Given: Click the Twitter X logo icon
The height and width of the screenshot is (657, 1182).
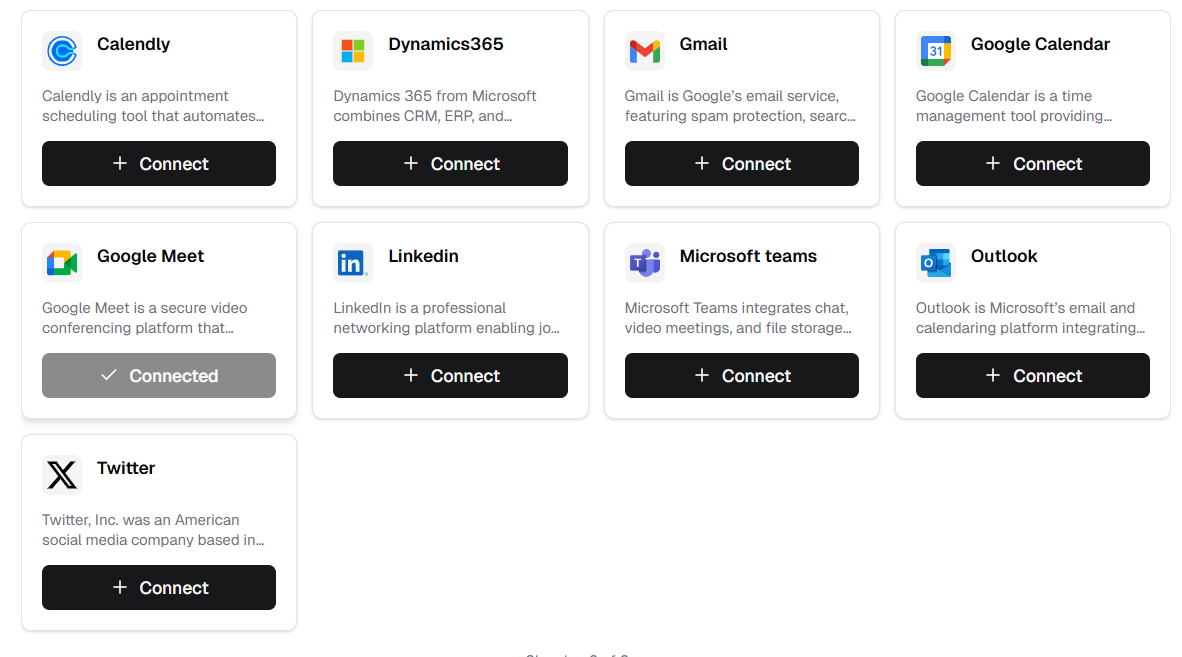Looking at the screenshot, I should coord(62,475).
